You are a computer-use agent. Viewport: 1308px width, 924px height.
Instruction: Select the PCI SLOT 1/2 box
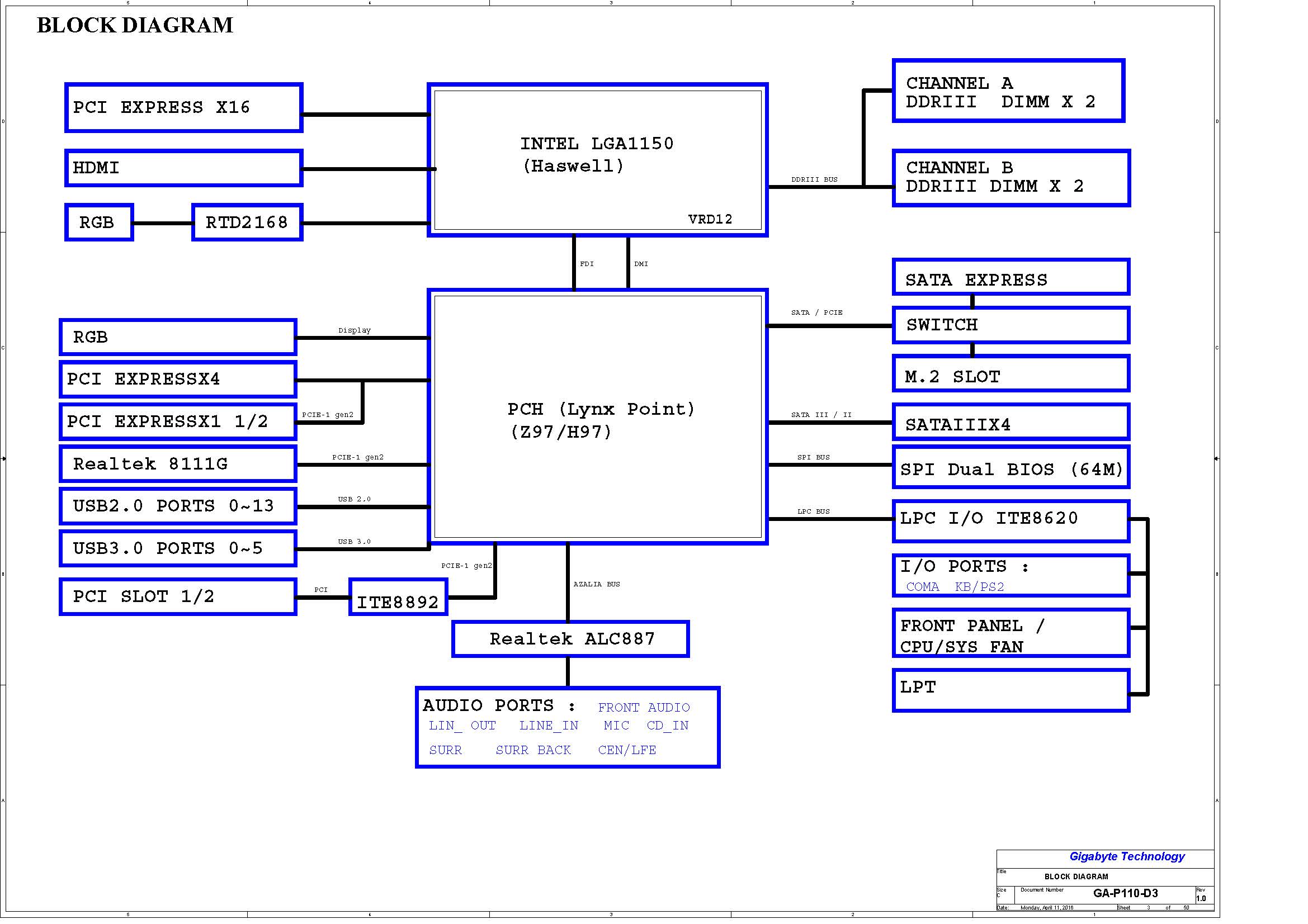(178, 596)
